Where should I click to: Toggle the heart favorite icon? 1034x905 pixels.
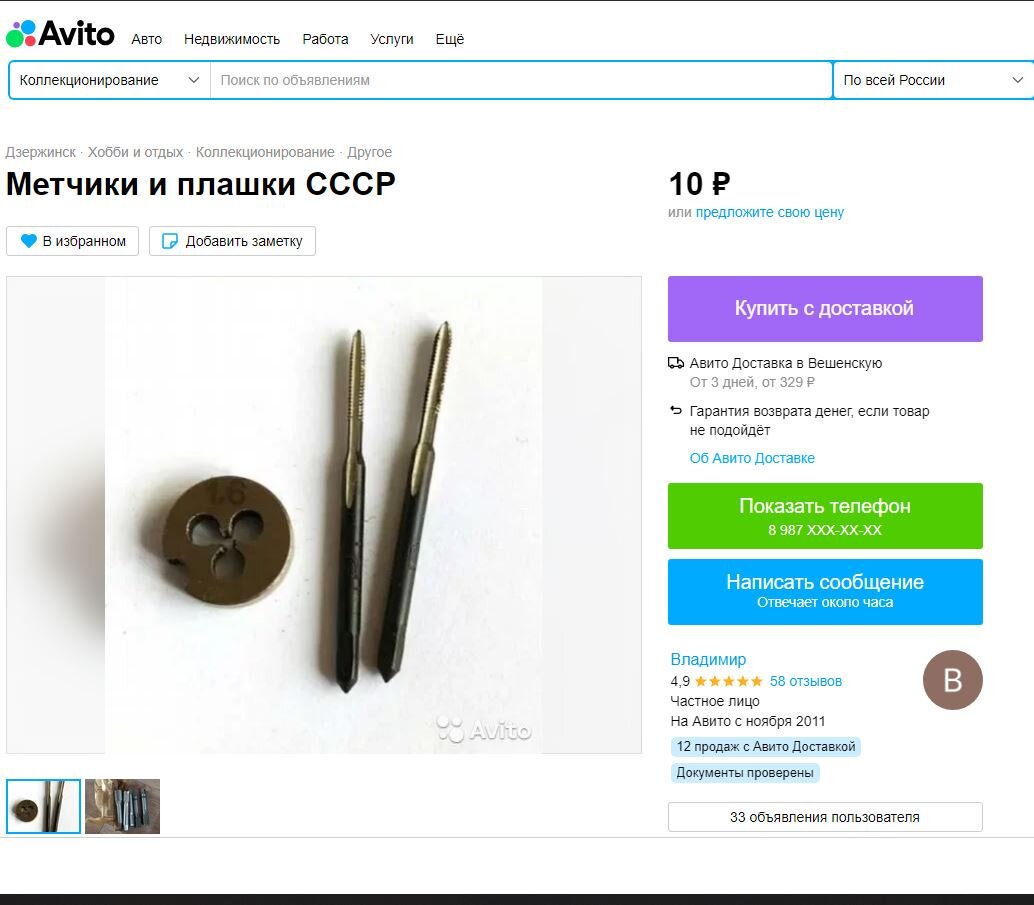(28, 241)
